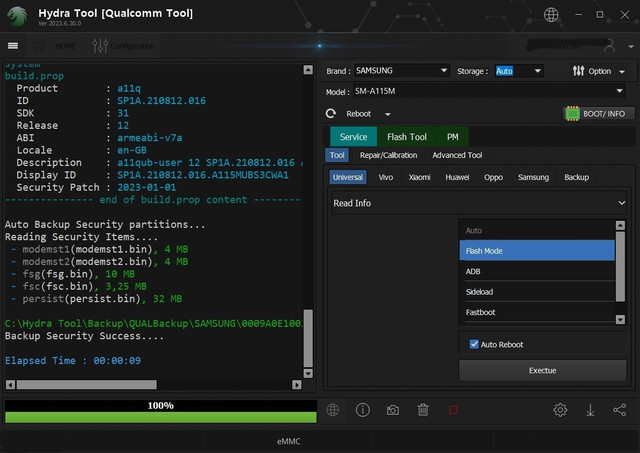Clear log with trash icon

pyautogui.click(x=423, y=410)
